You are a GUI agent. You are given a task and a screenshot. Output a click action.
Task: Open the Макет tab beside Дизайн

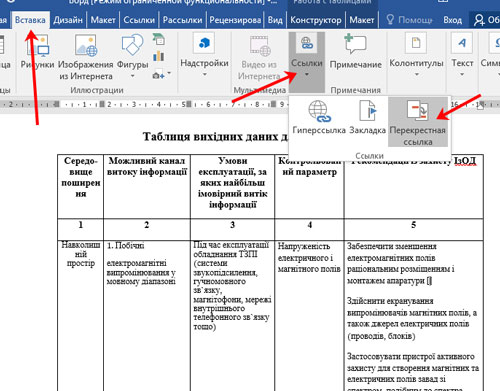point(103,20)
